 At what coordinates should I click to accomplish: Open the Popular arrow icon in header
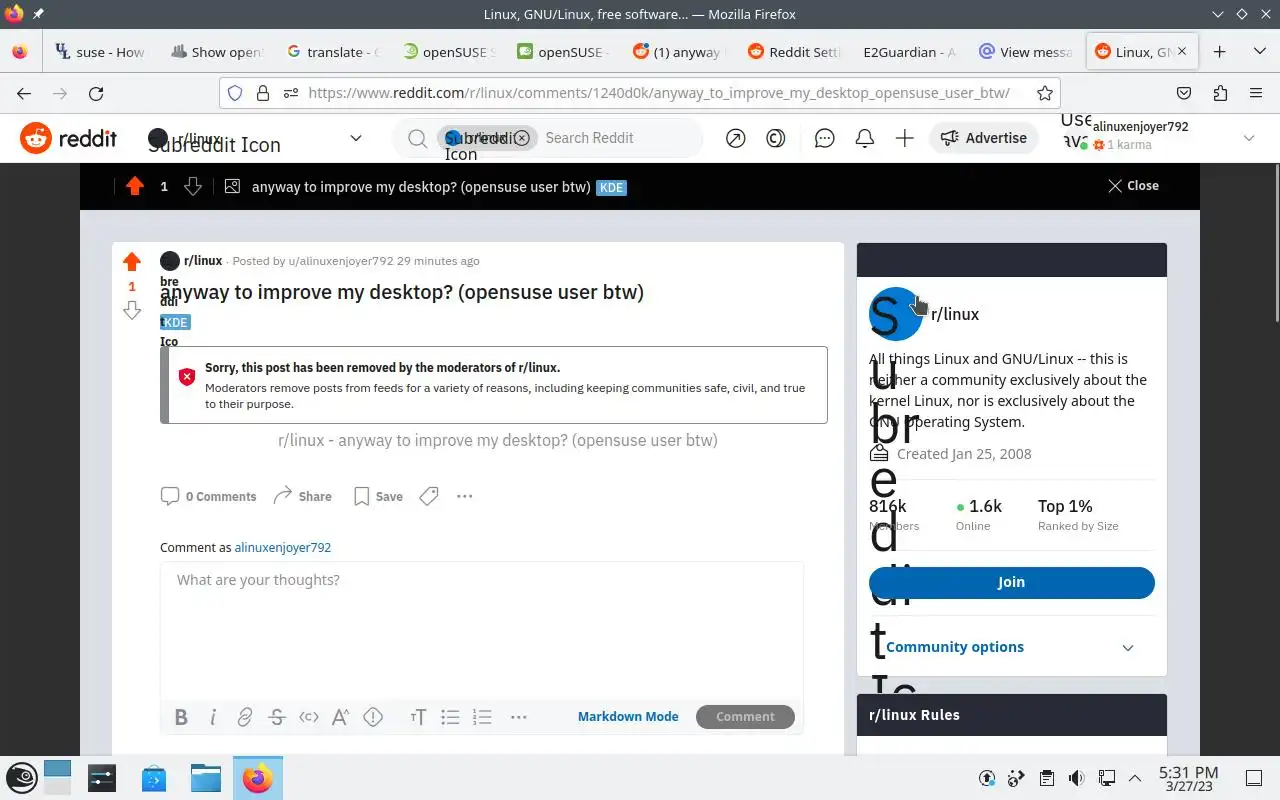[736, 138]
